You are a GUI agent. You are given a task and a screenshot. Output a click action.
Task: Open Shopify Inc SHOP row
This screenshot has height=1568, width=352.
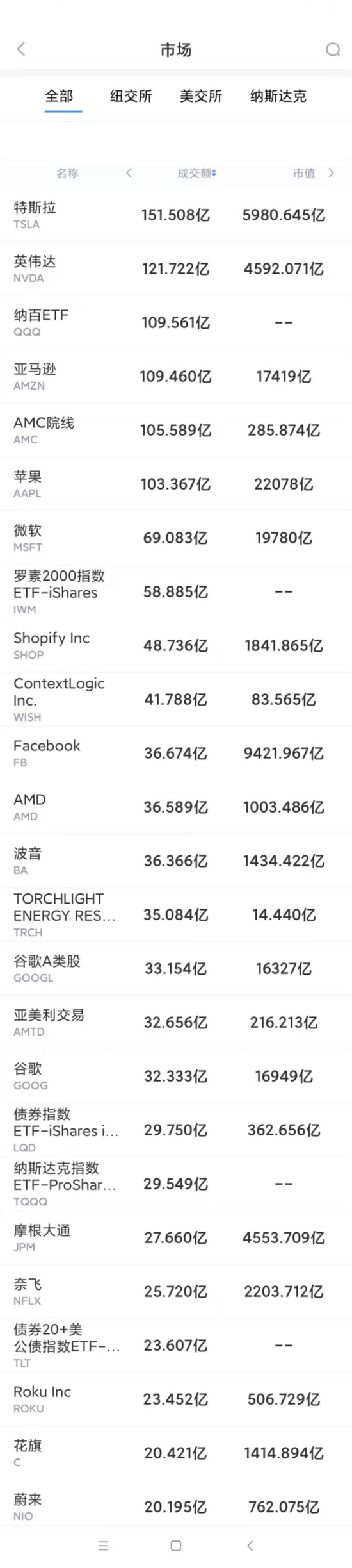[176, 645]
